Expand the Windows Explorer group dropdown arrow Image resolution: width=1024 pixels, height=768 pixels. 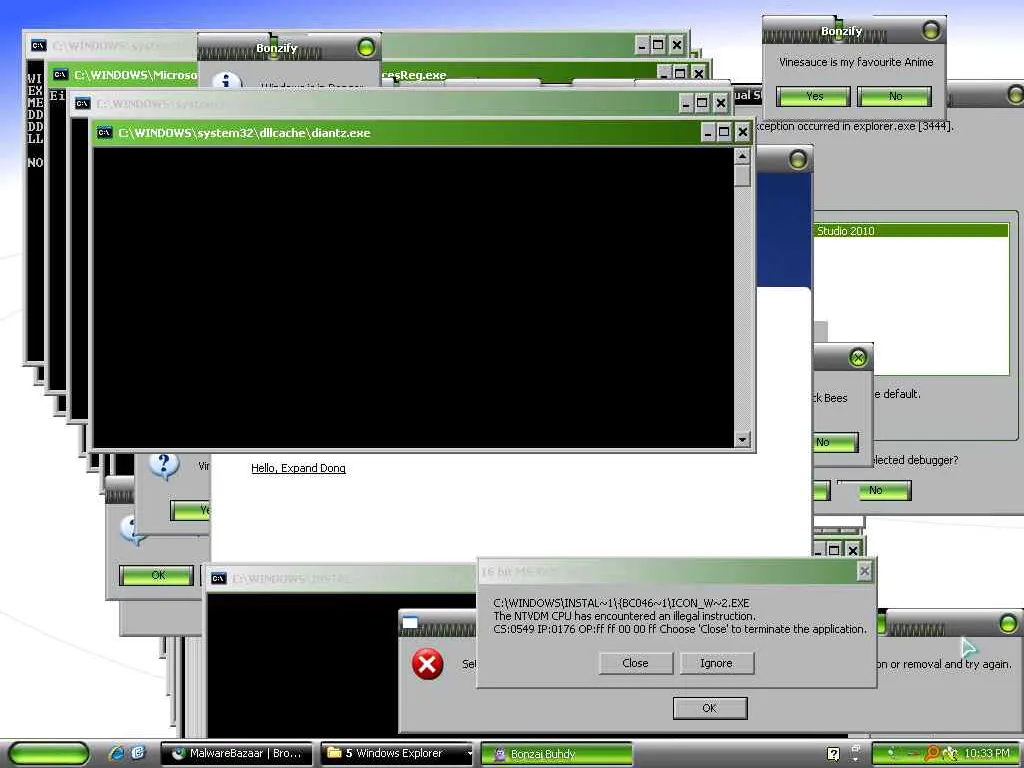coord(470,754)
